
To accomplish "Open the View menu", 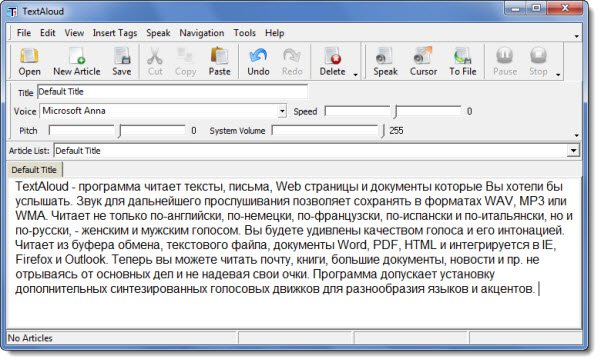I will click(74, 33).
